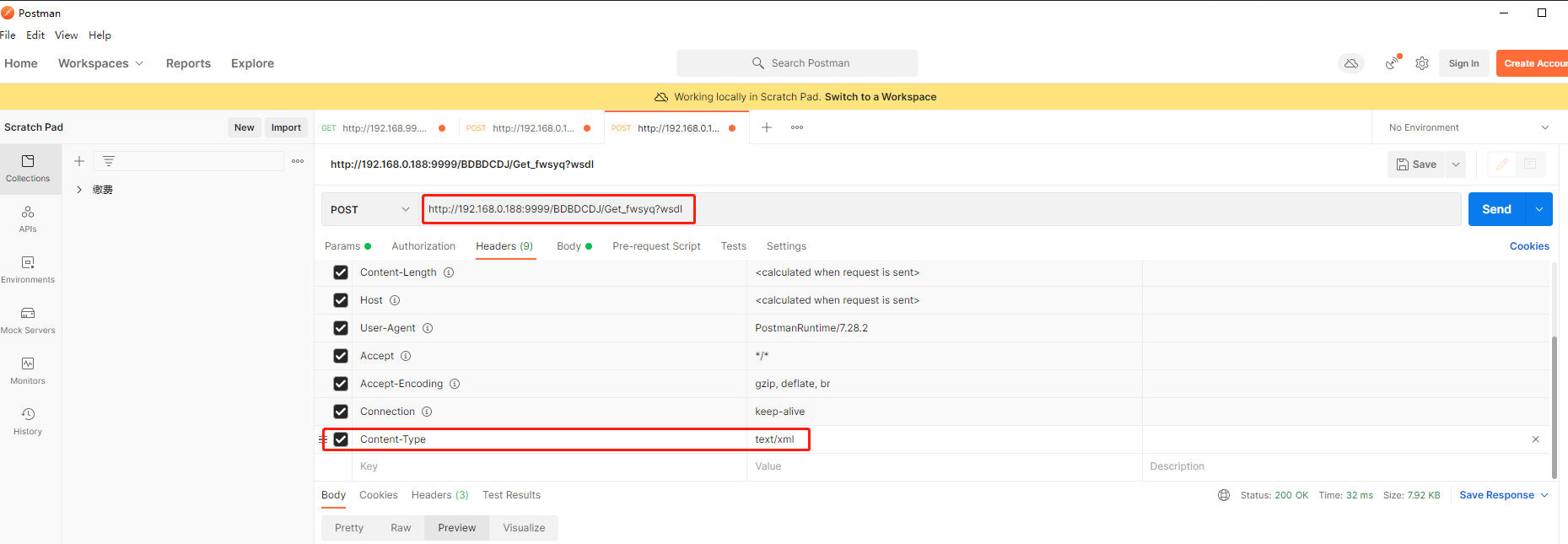Add a new request tab
The image size is (1568, 544).
pos(767,127)
